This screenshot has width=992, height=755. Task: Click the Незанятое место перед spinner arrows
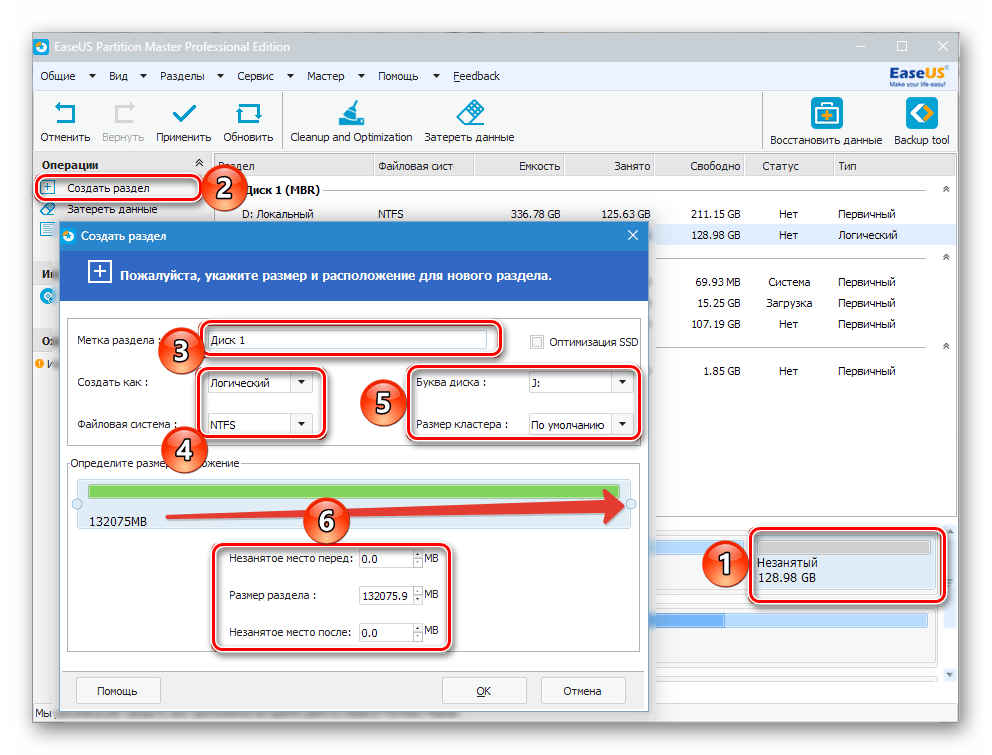pos(418,559)
